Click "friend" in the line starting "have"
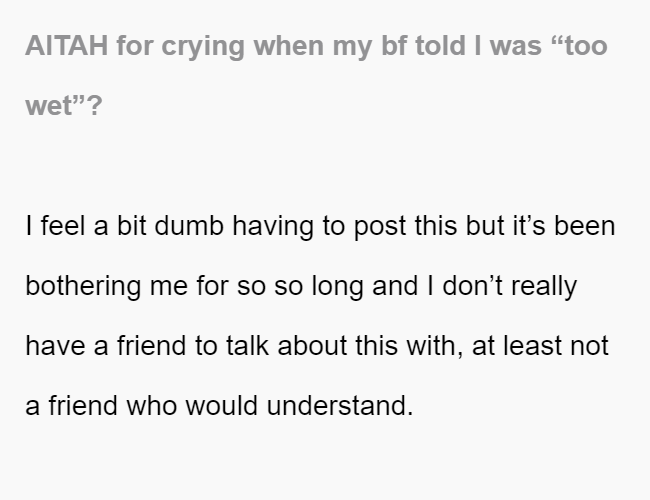 (151, 346)
